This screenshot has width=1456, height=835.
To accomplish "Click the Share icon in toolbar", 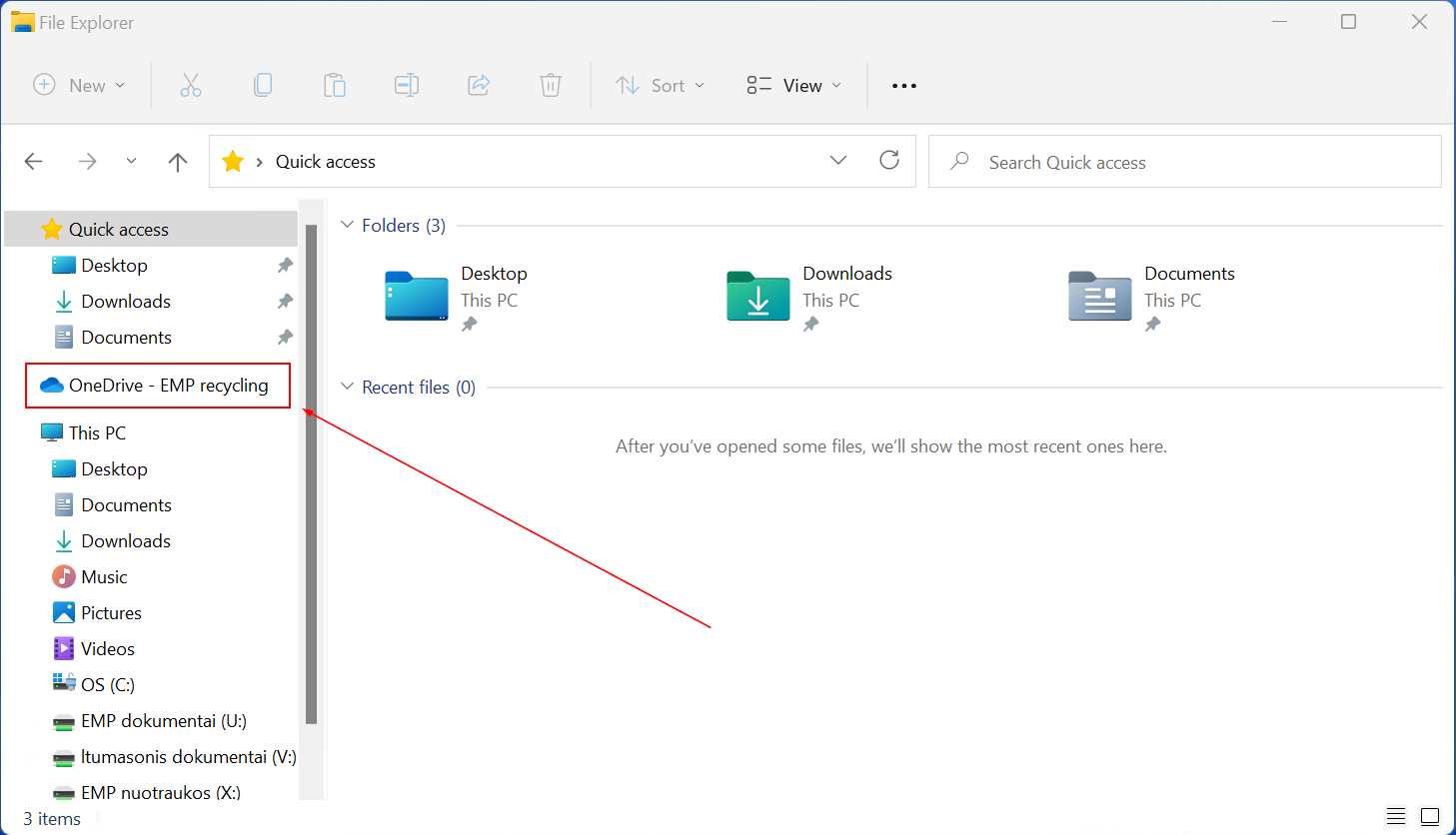I will 479,86.
